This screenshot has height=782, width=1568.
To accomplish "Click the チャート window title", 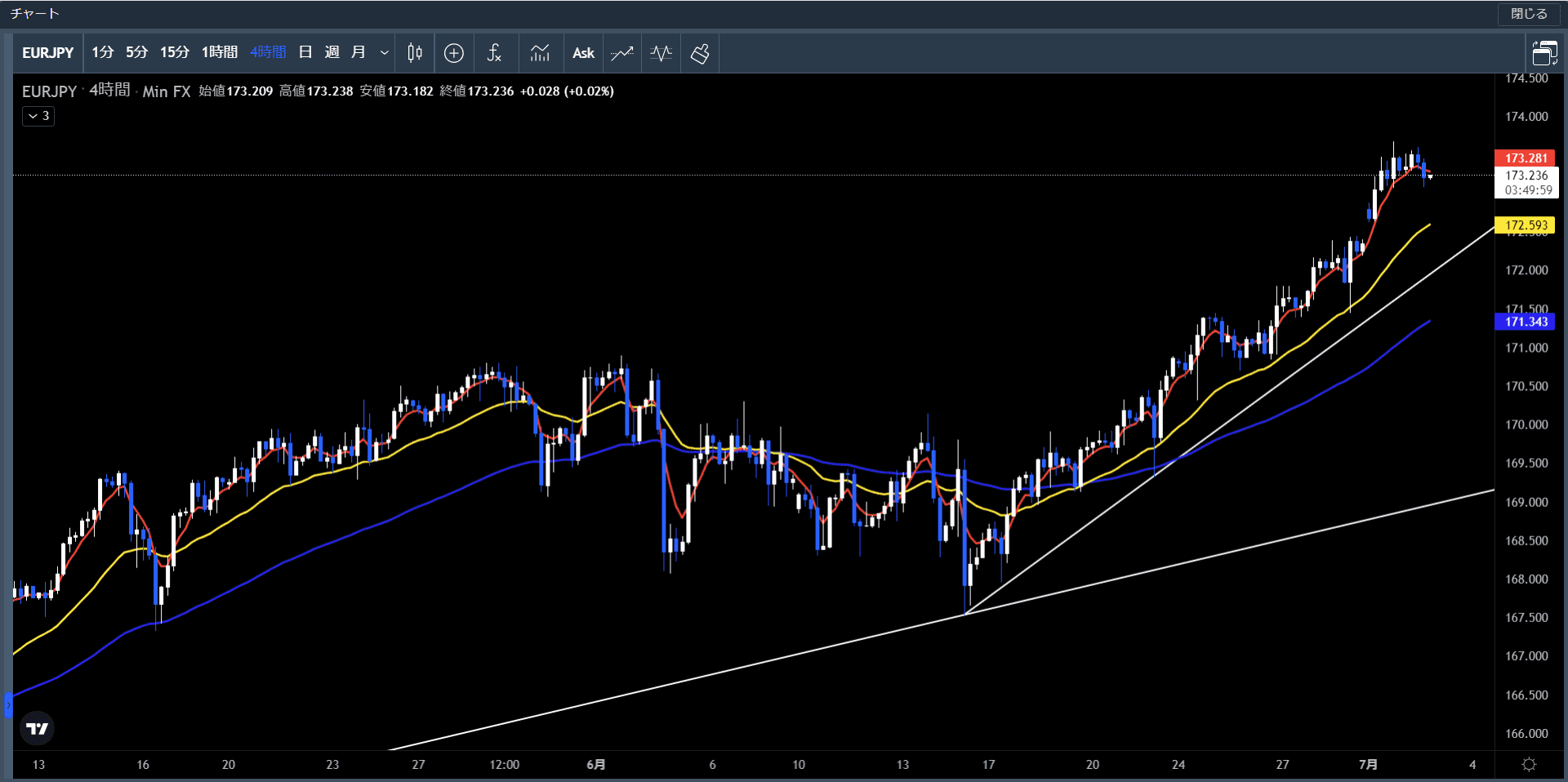I will (35, 14).
